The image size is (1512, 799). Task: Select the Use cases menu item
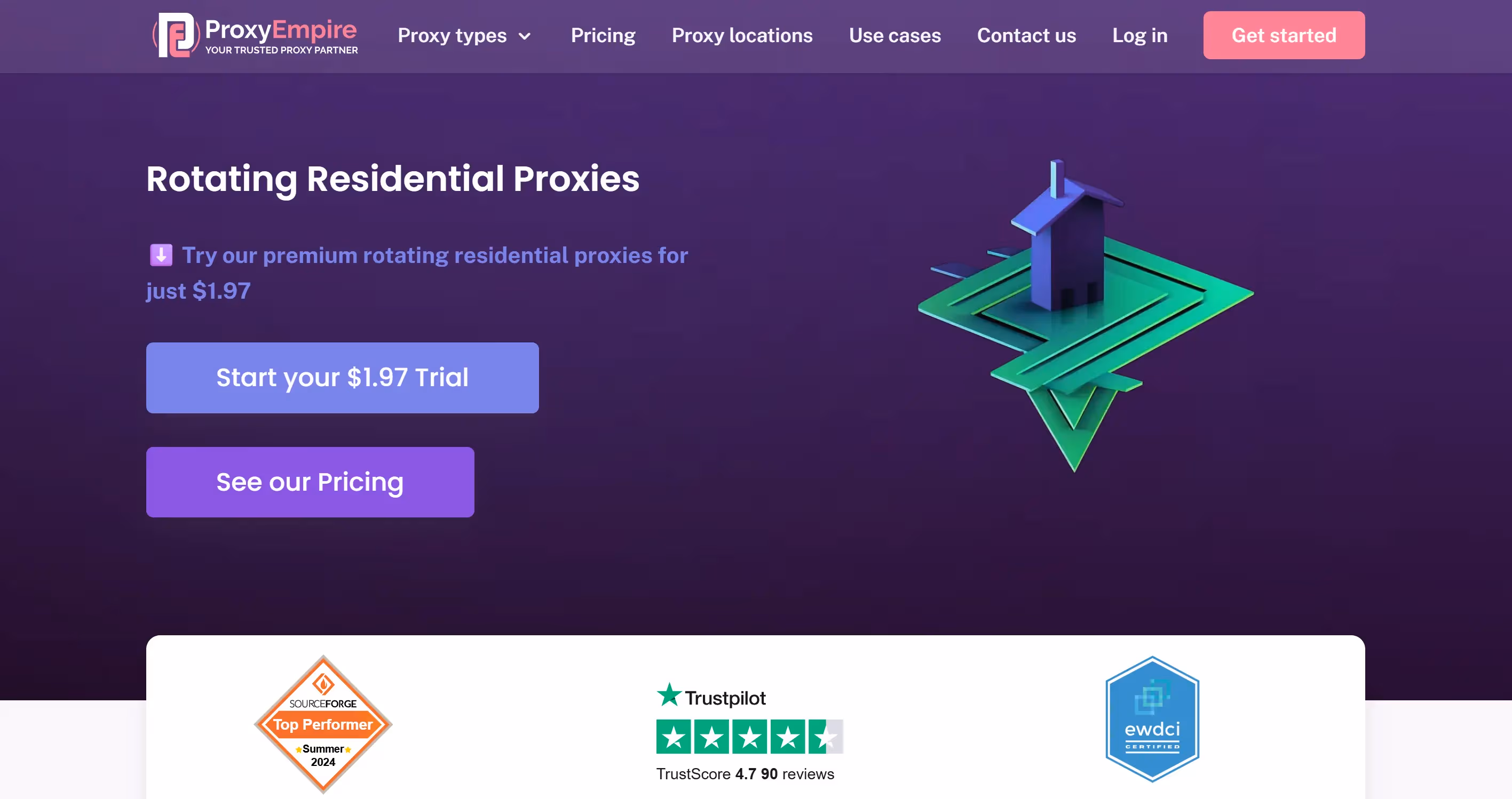tap(894, 36)
